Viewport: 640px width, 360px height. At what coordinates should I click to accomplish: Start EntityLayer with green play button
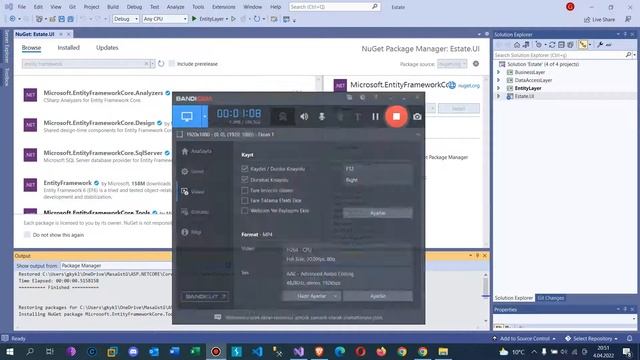pyautogui.click(x=194, y=19)
